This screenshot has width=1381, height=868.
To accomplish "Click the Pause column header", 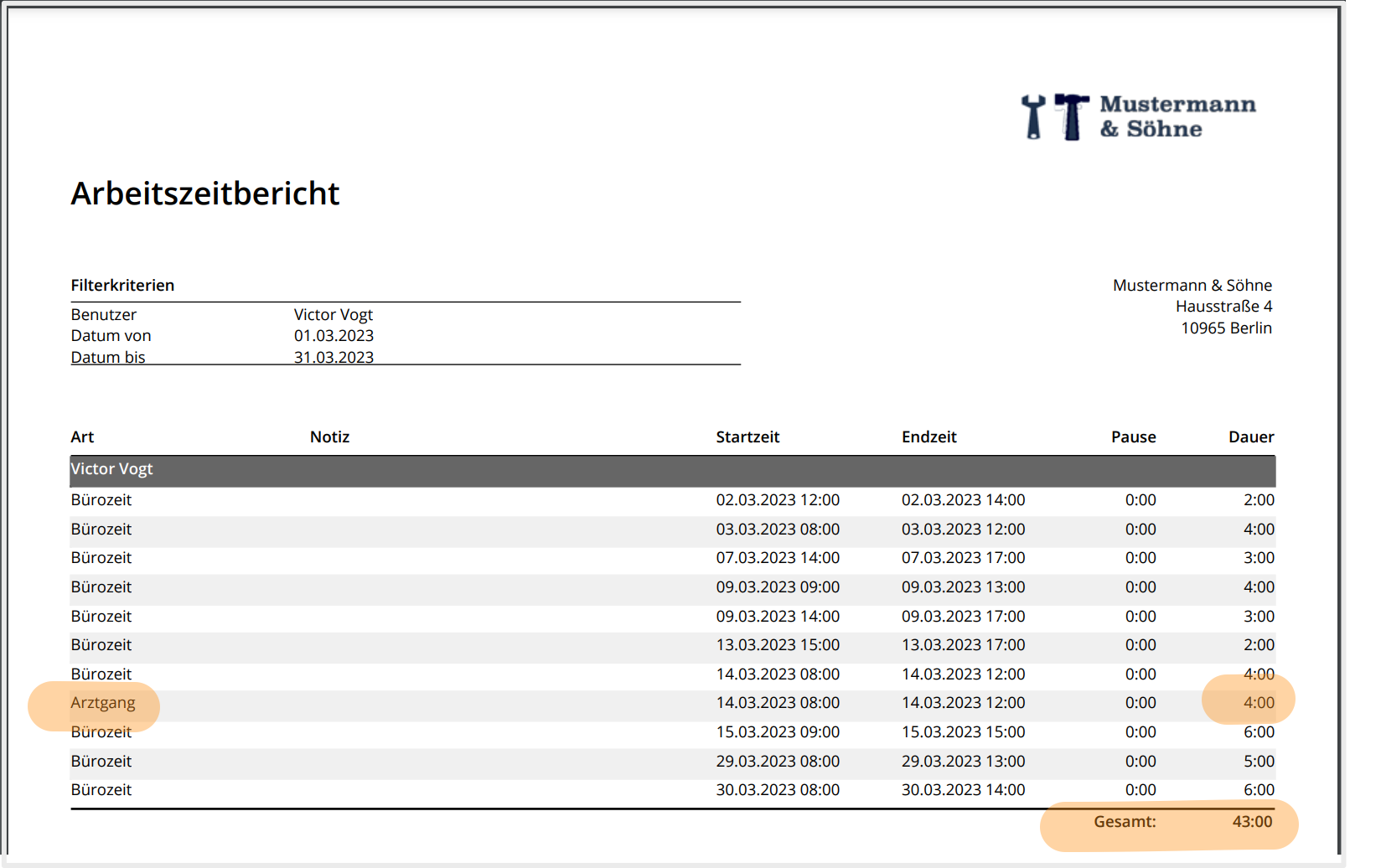I will (1133, 437).
